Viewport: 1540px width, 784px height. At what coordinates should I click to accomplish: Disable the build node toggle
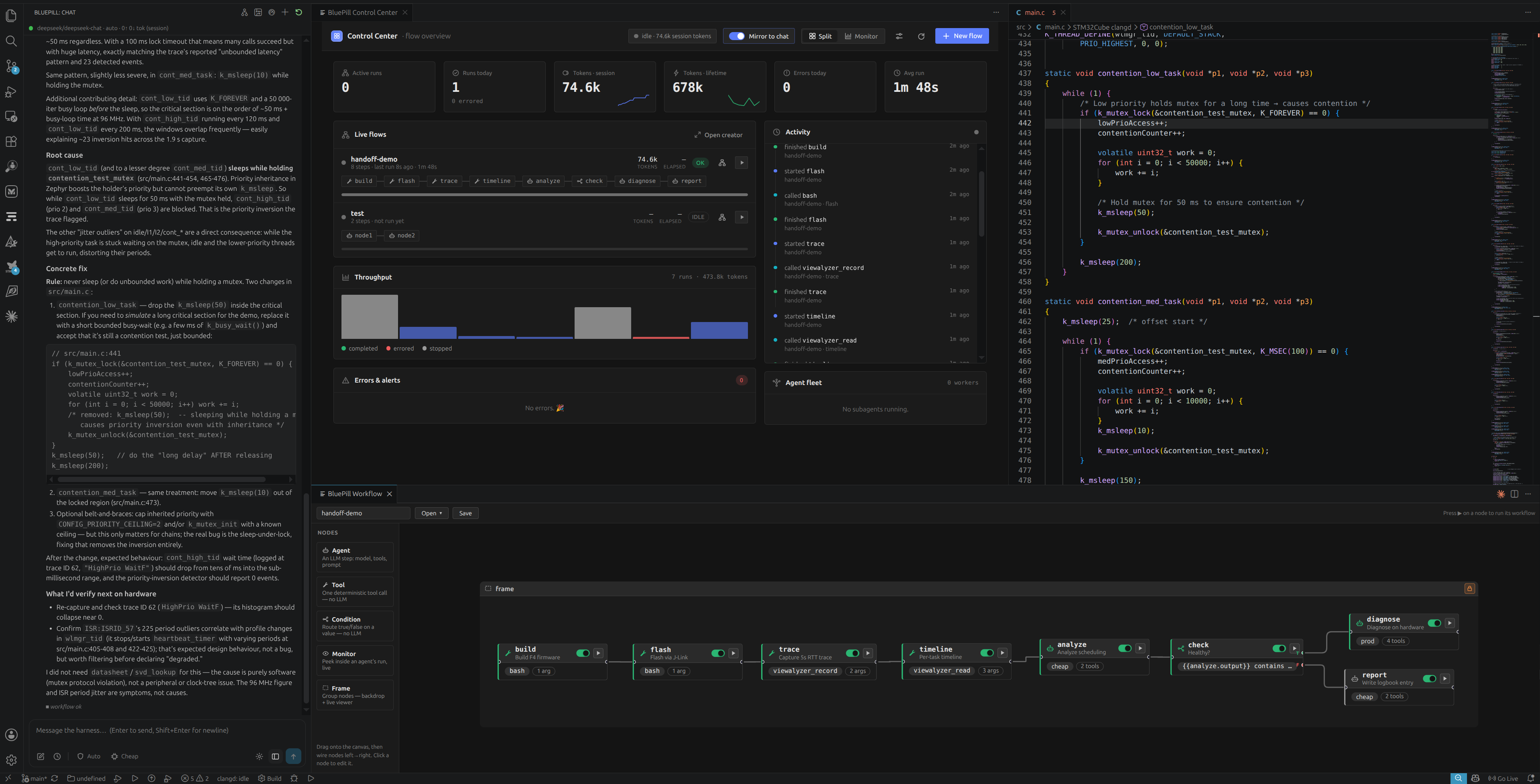click(583, 653)
